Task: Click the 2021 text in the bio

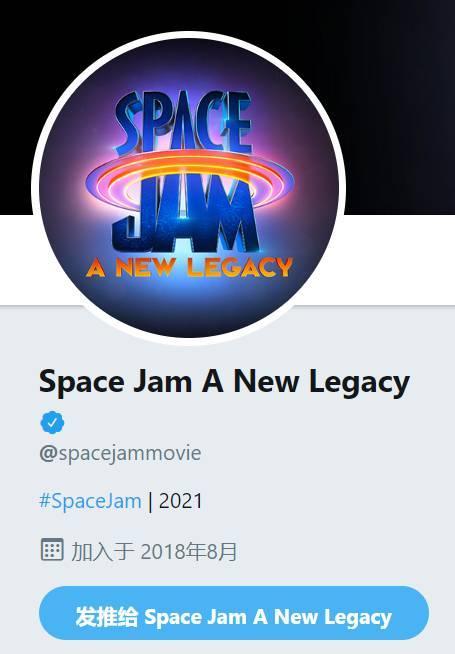Action: (x=181, y=501)
